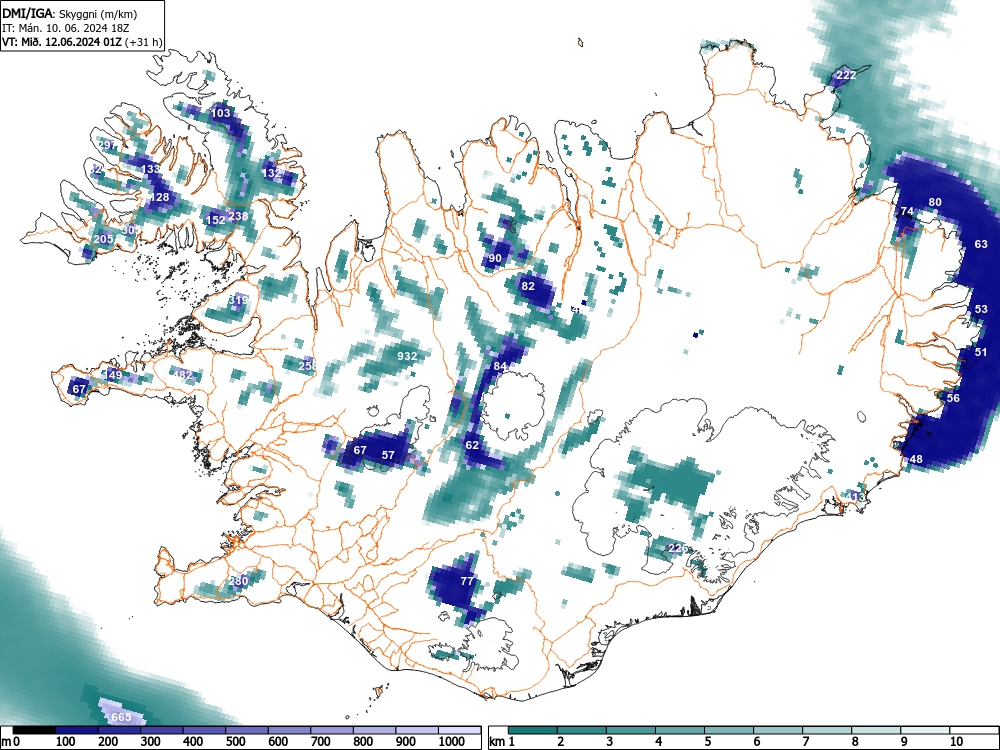Click the '1000' label on the meter legend
The image size is (1000, 750).
coord(452,742)
